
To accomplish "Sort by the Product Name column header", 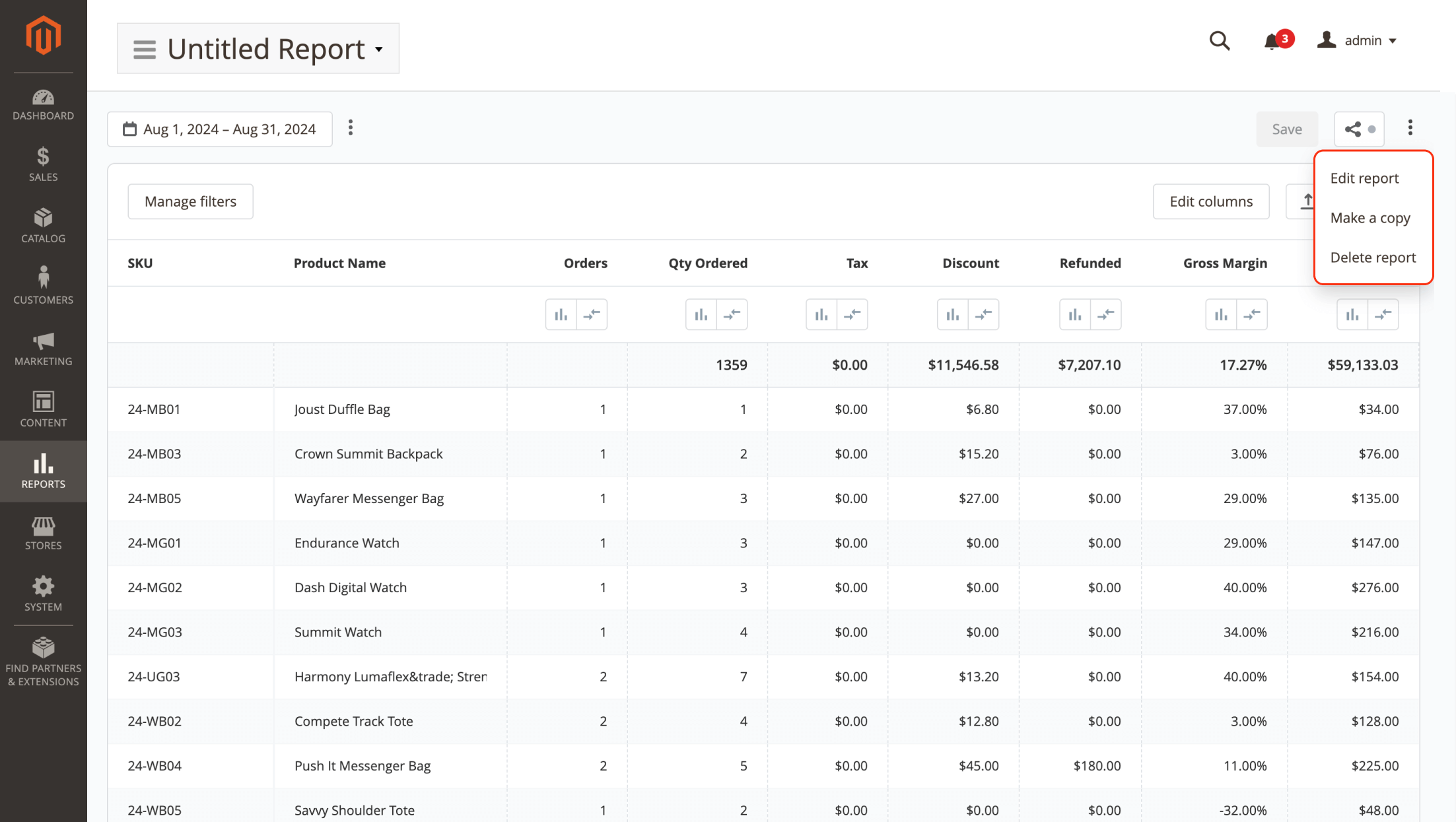I will (339, 263).
